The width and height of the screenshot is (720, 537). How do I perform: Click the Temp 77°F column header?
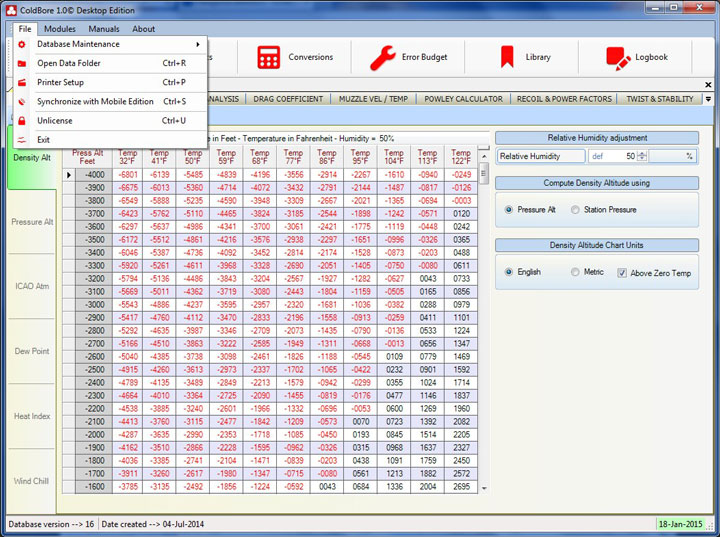click(293, 157)
